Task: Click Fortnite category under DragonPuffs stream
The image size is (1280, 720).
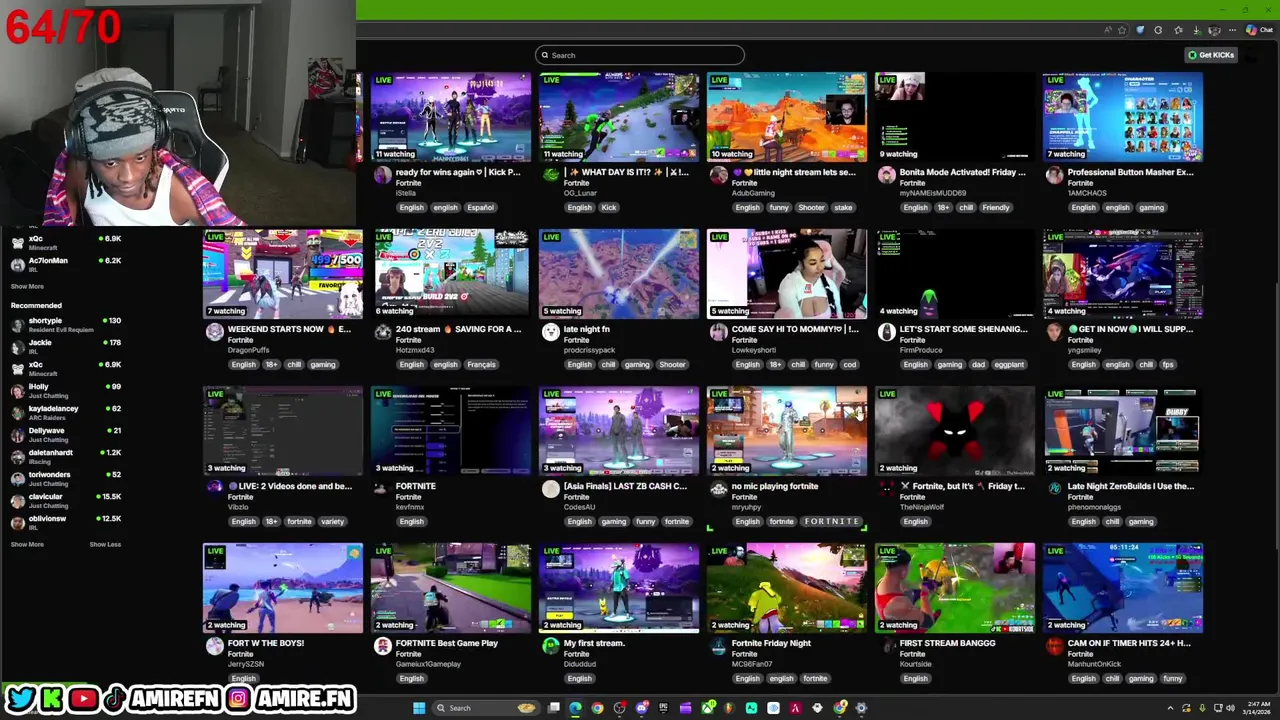Action: (240, 340)
